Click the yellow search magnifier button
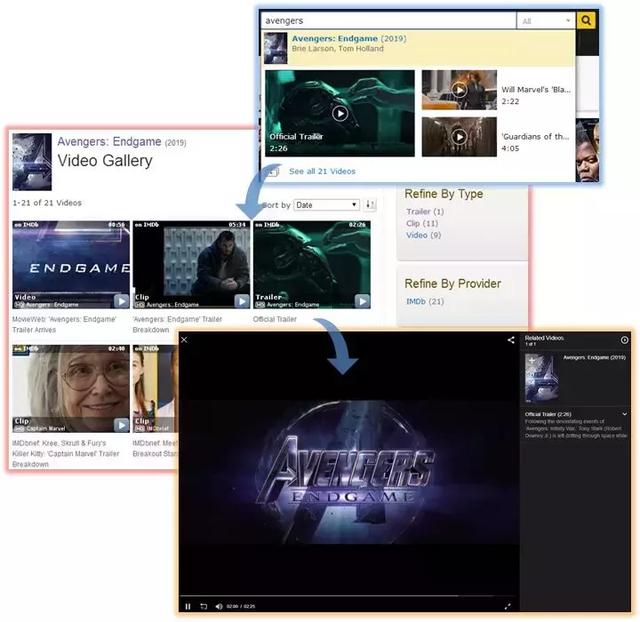Viewport: 640px width, 622px height. pyautogui.click(x=586, y=20)
